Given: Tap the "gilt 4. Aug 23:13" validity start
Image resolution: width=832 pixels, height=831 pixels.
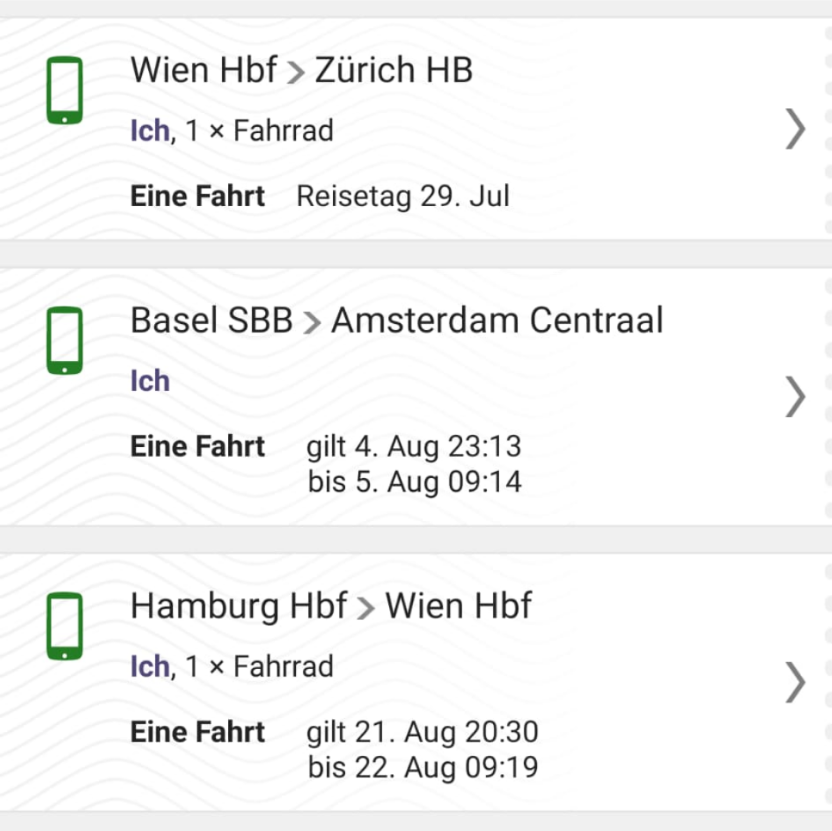Looking at the screenshot, I should pyautogui.click(x=414, y=446).
